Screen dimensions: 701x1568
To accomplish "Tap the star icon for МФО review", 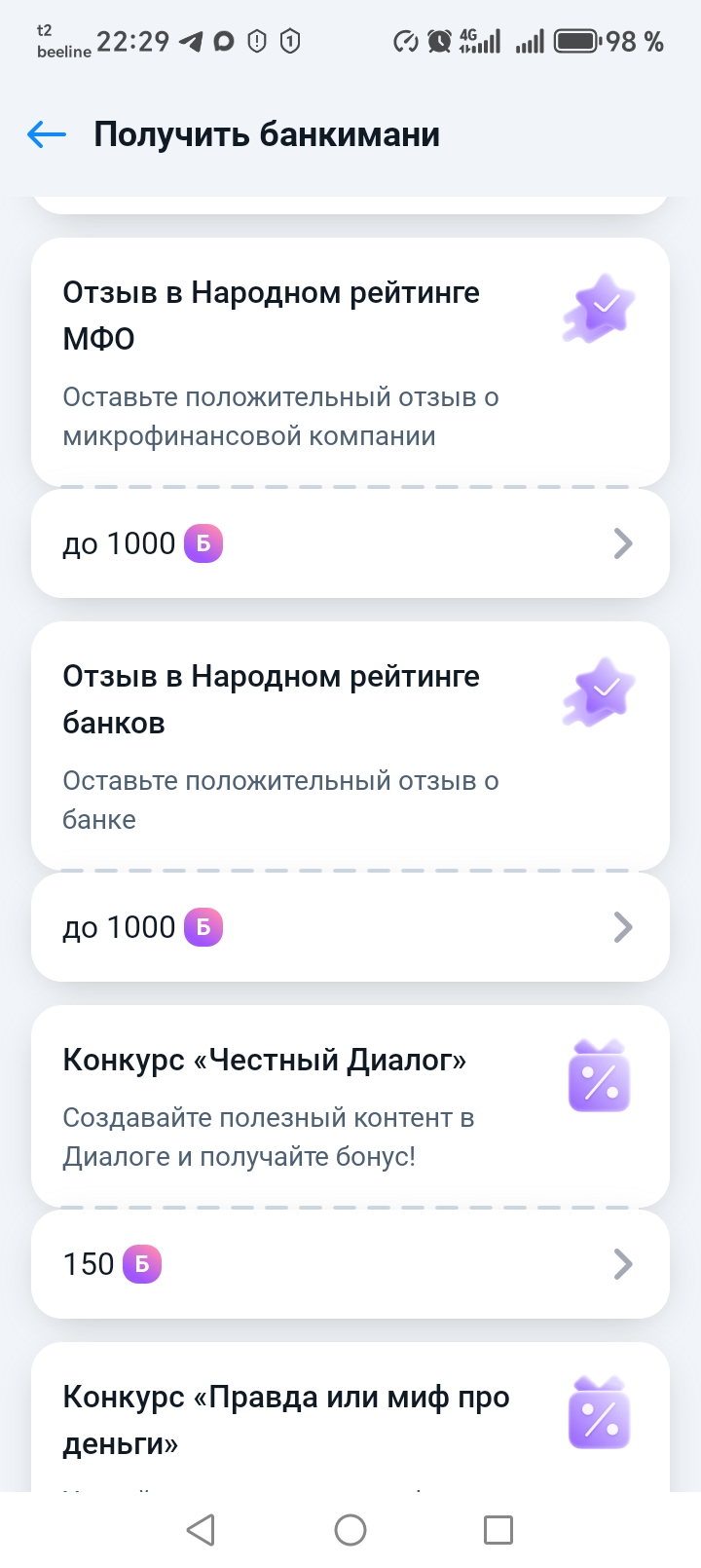I will 599,310.
